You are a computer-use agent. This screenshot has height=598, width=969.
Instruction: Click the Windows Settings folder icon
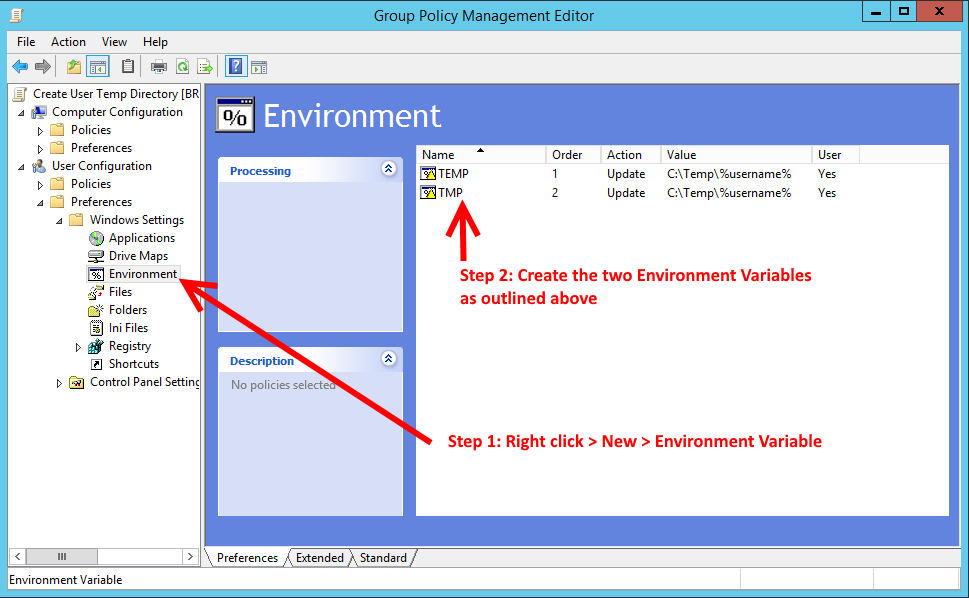[x=77, y=220]
